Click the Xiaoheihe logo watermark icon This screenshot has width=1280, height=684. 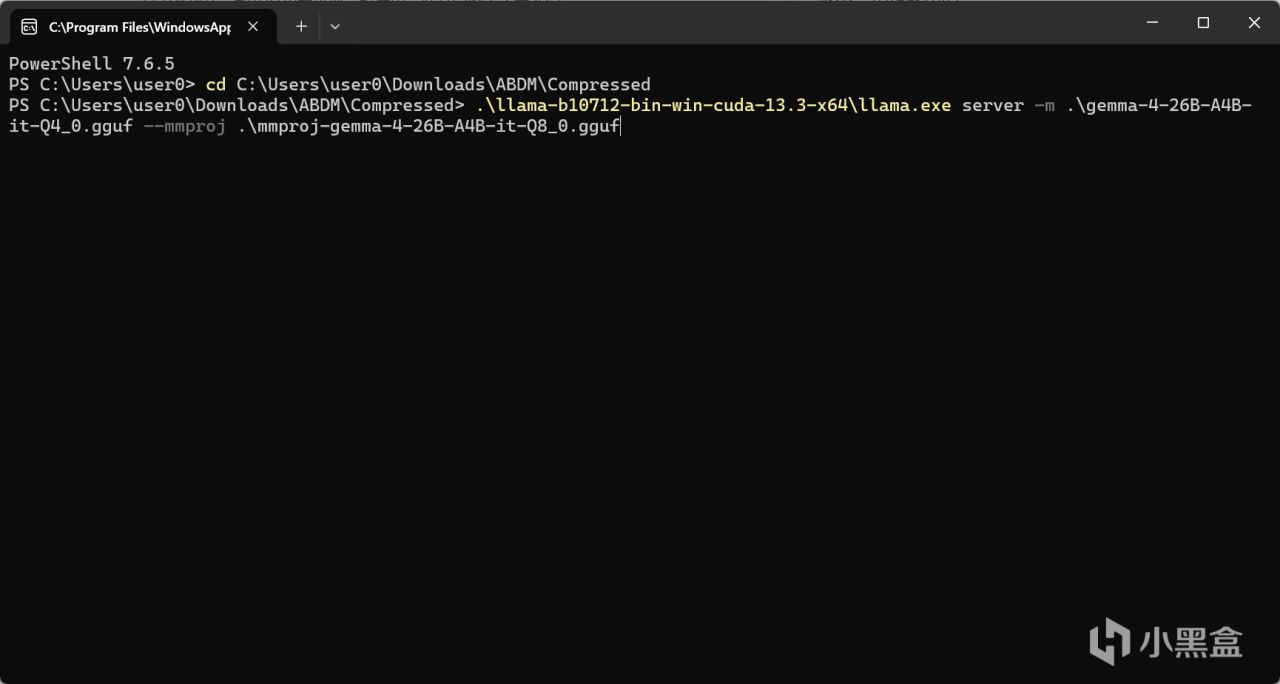(1110, 641)
